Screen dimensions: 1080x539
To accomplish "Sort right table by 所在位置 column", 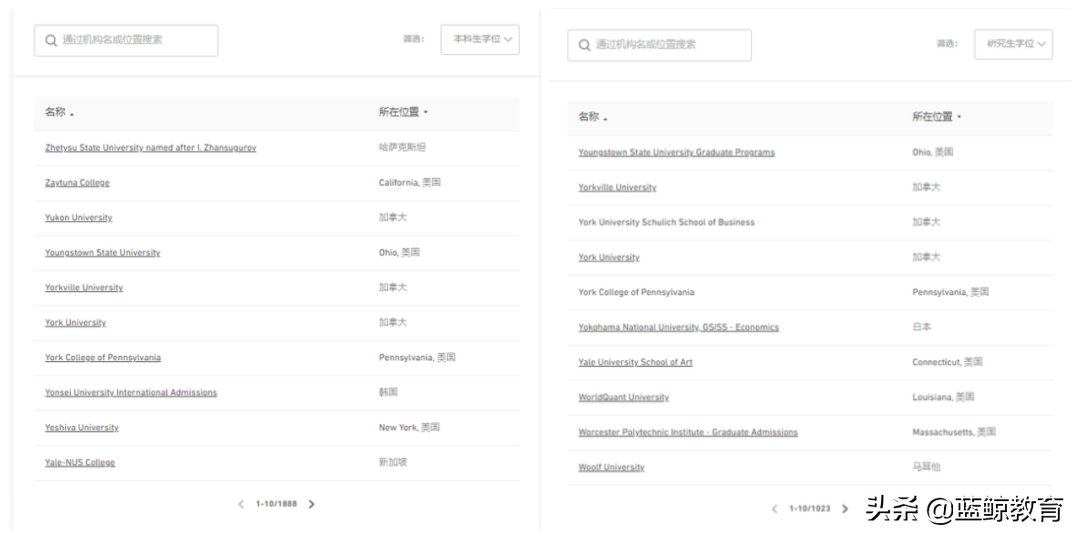I will (937, 117).
